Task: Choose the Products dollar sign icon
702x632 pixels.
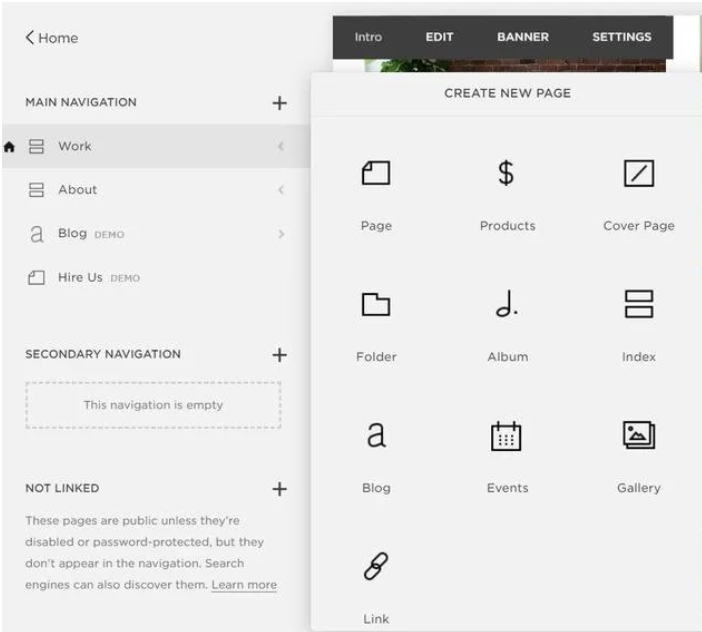Action: (x=506, y=173)
